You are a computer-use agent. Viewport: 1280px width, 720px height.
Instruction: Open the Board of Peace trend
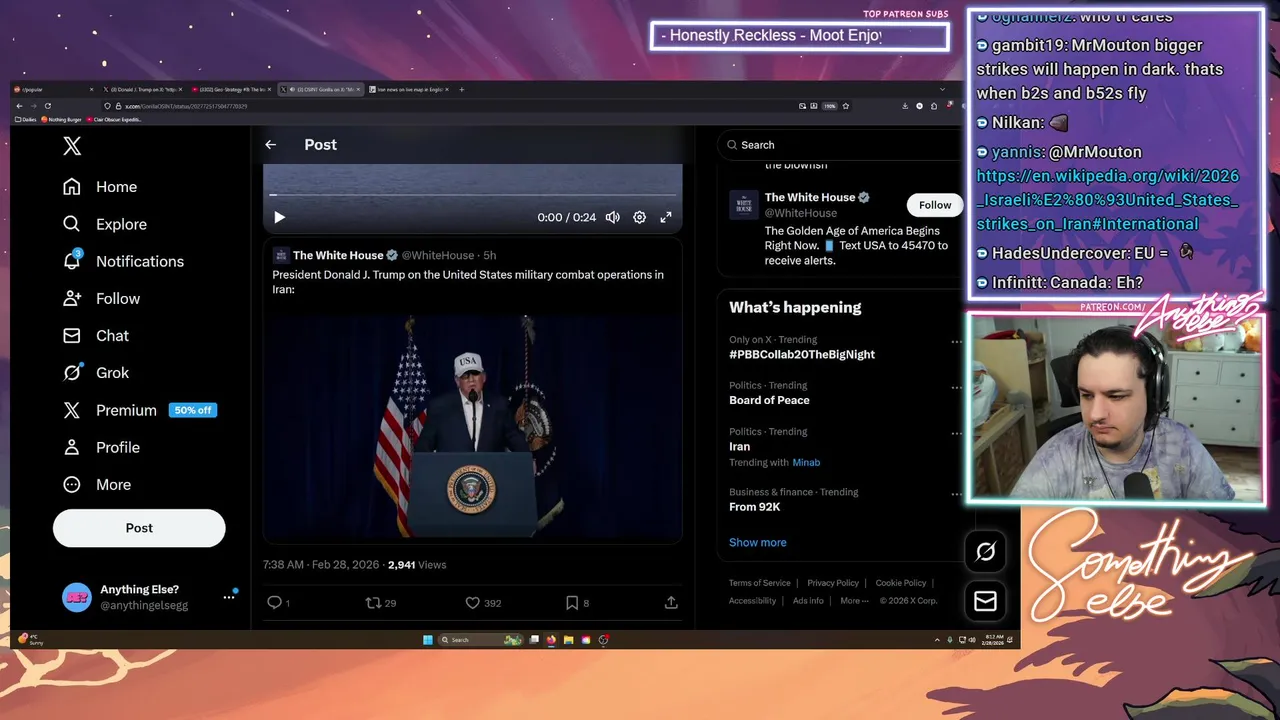(x=769, y=400)
